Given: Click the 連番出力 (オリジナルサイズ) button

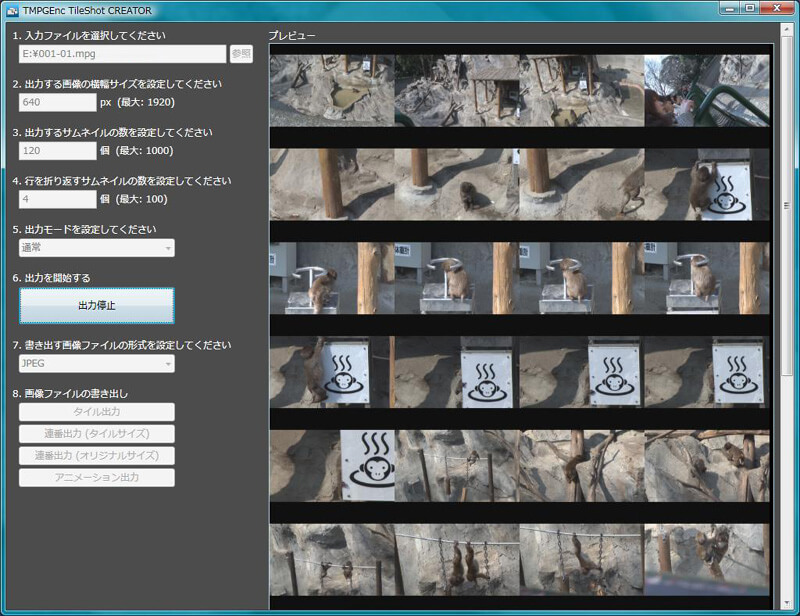Looking at the screenshot, I should (x=96, y=455).
